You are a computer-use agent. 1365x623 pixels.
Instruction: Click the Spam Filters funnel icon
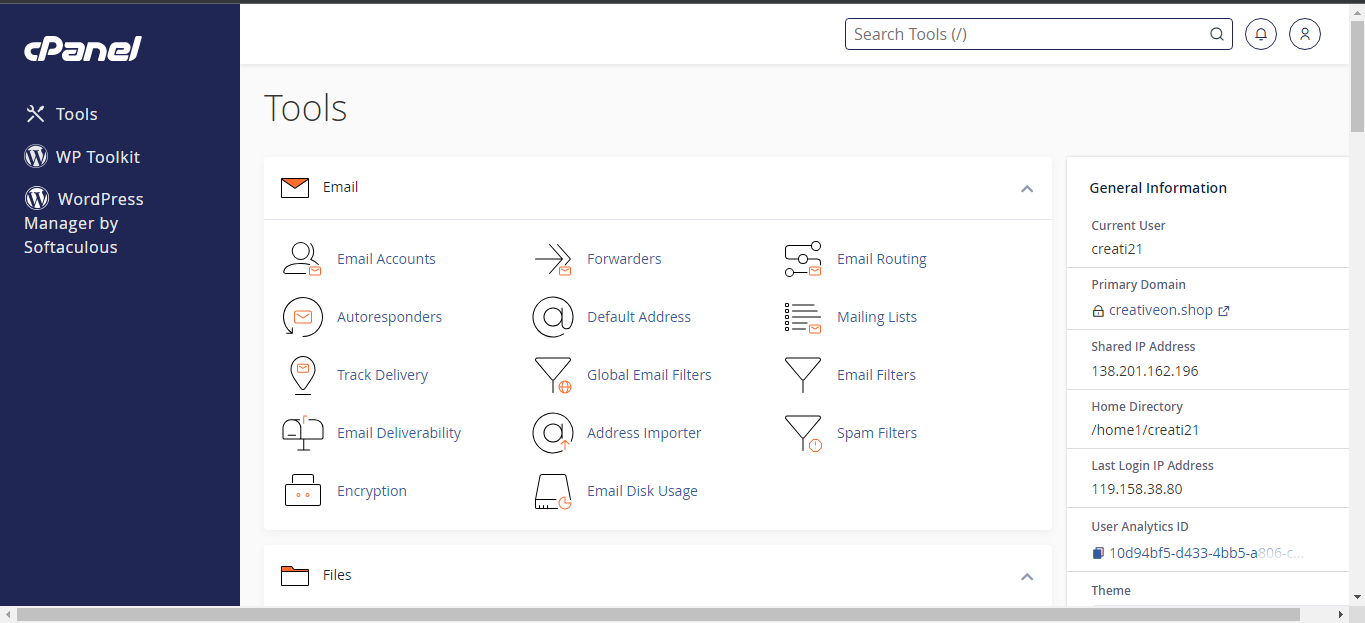(x=802, y=433)
